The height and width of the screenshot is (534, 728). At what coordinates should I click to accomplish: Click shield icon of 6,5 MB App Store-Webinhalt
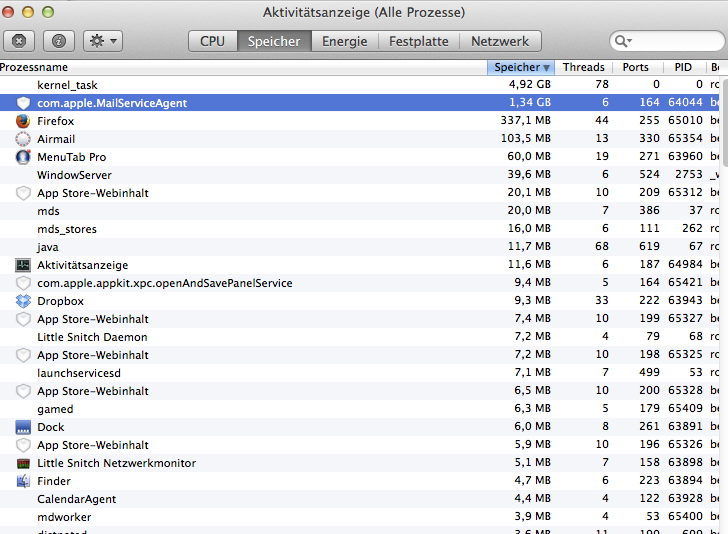23,391
